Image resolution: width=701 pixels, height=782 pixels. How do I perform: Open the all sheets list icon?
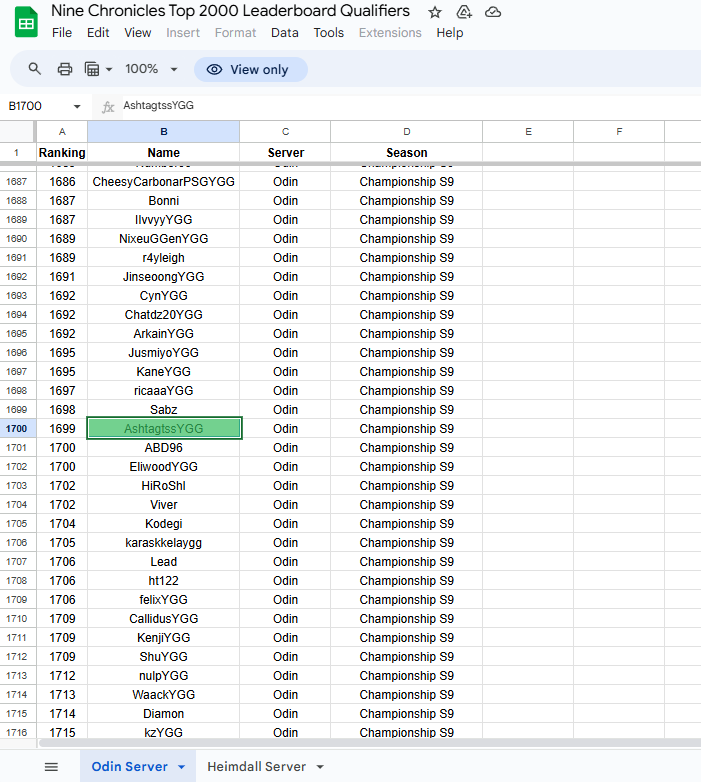click(x=51, y=767)
